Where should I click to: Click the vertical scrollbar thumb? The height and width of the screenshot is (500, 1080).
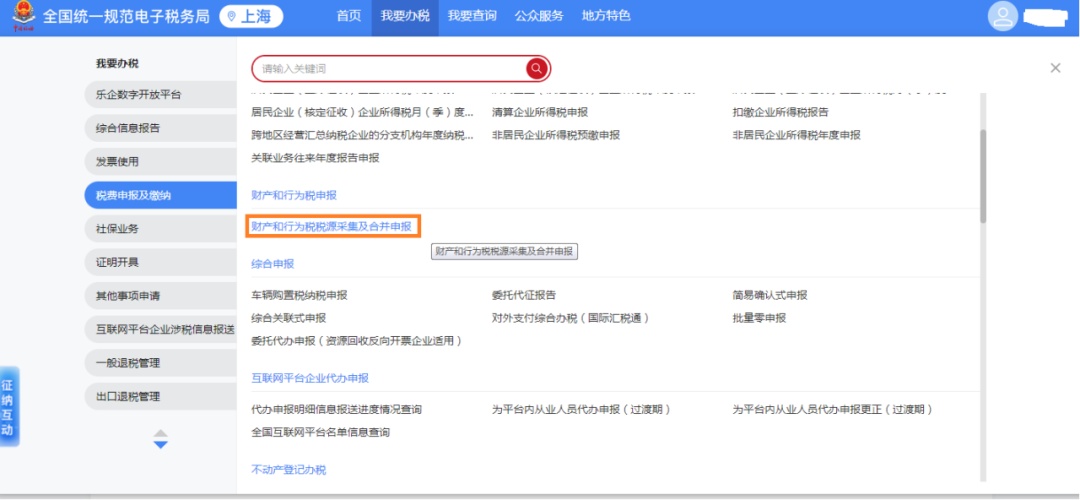click(983, 175)
